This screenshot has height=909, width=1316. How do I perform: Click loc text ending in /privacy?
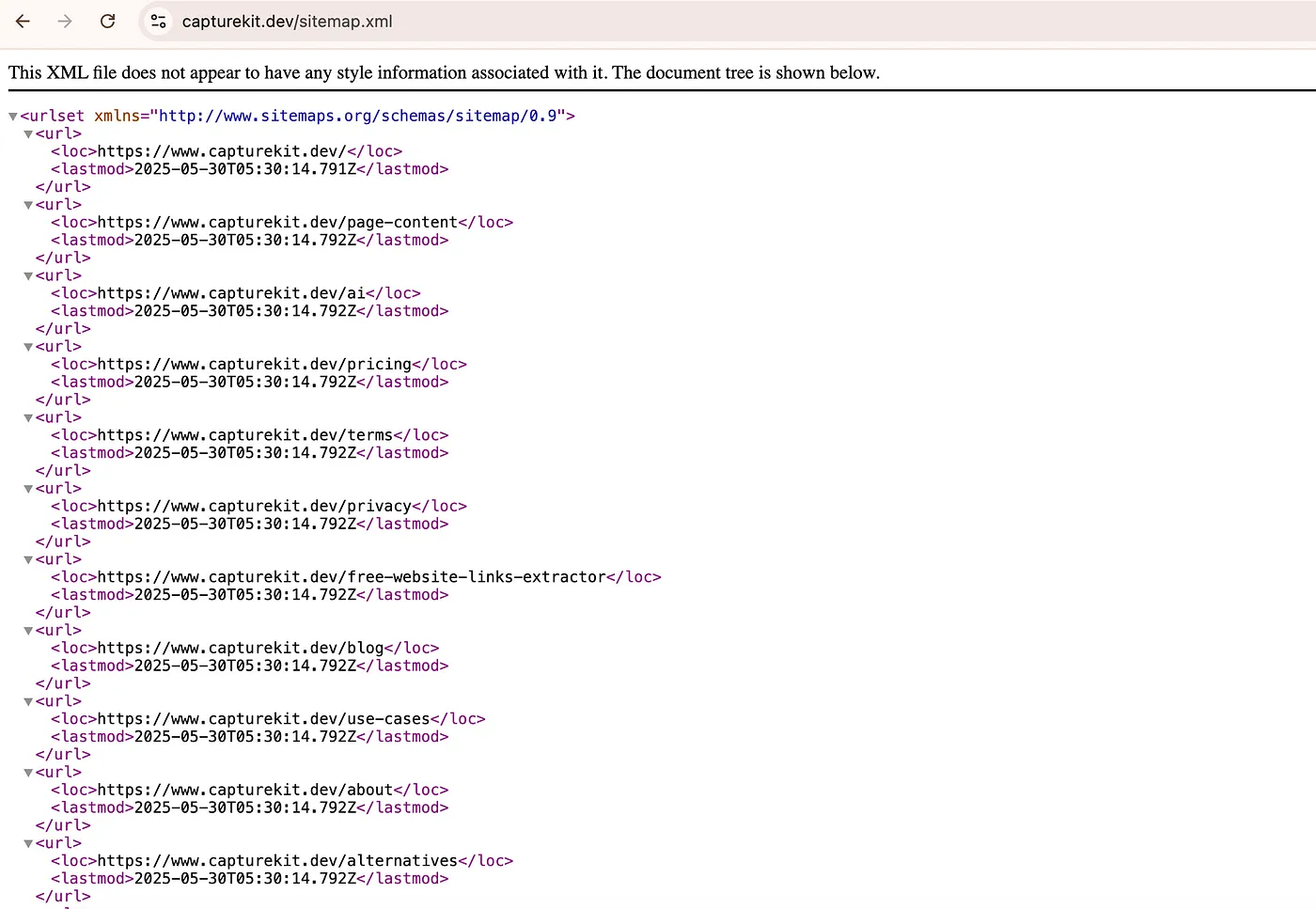(x=255, y=507)
